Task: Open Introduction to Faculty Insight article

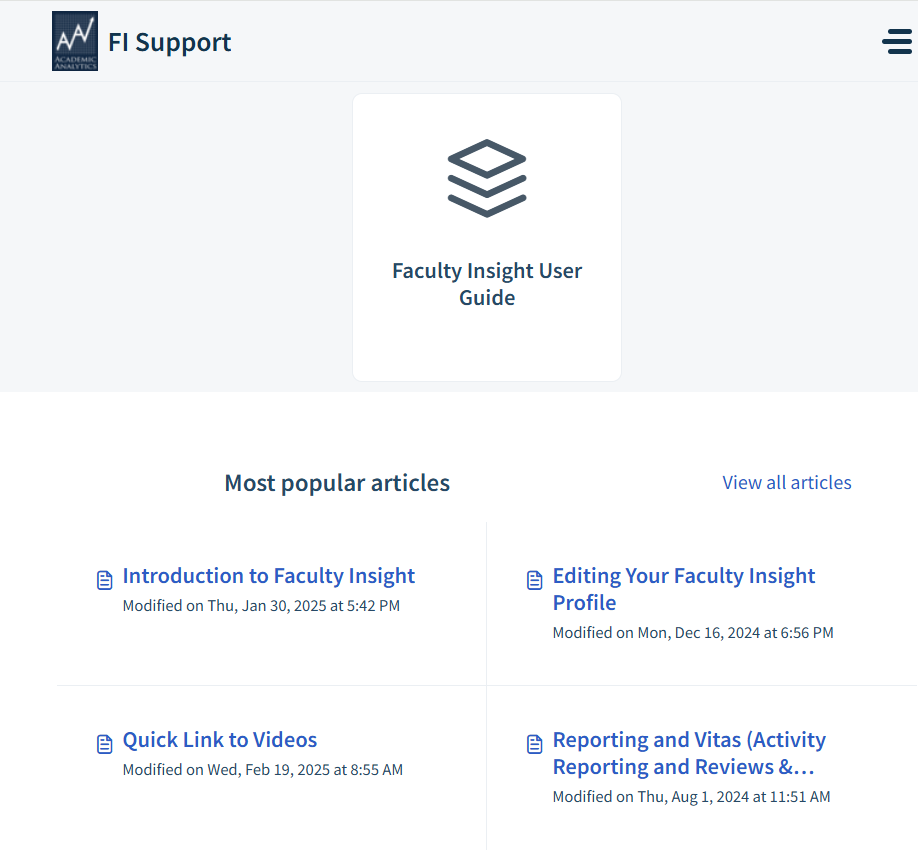Action: [x=269, y=576]
